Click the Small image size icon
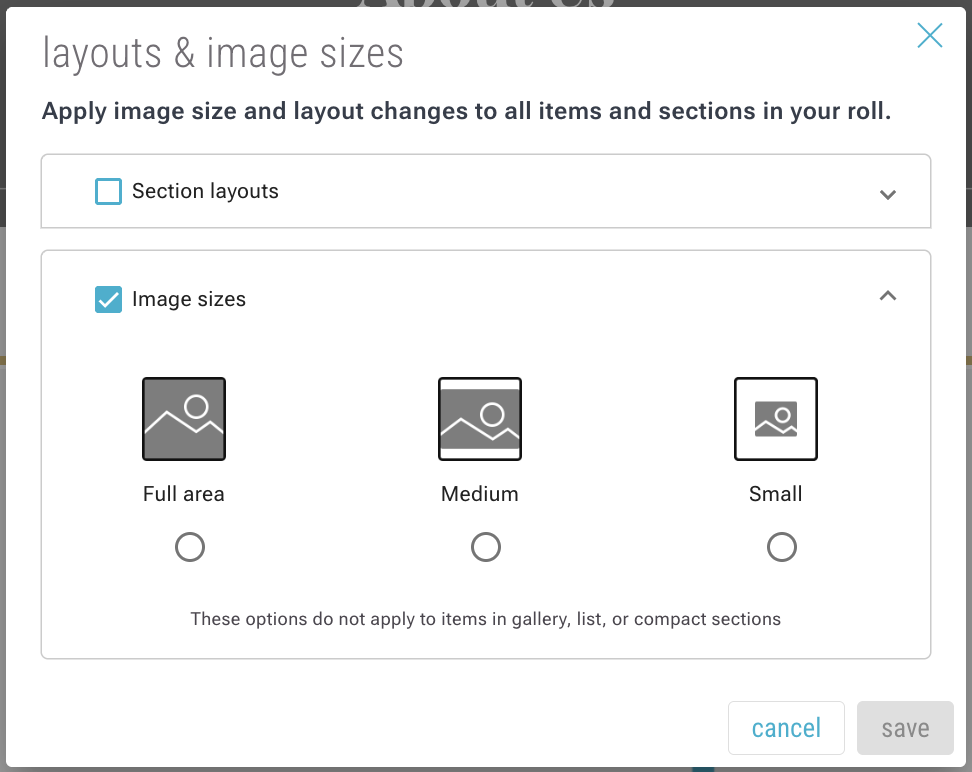 click(776, 419)
